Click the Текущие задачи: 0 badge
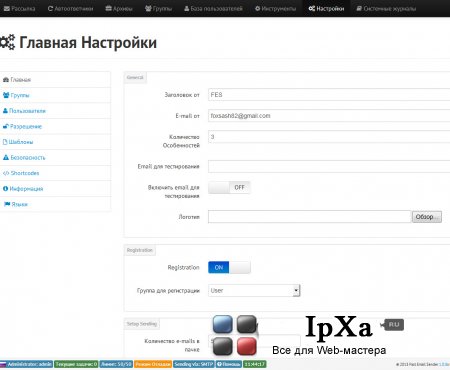The image size is (450, 370). point(76,364)
